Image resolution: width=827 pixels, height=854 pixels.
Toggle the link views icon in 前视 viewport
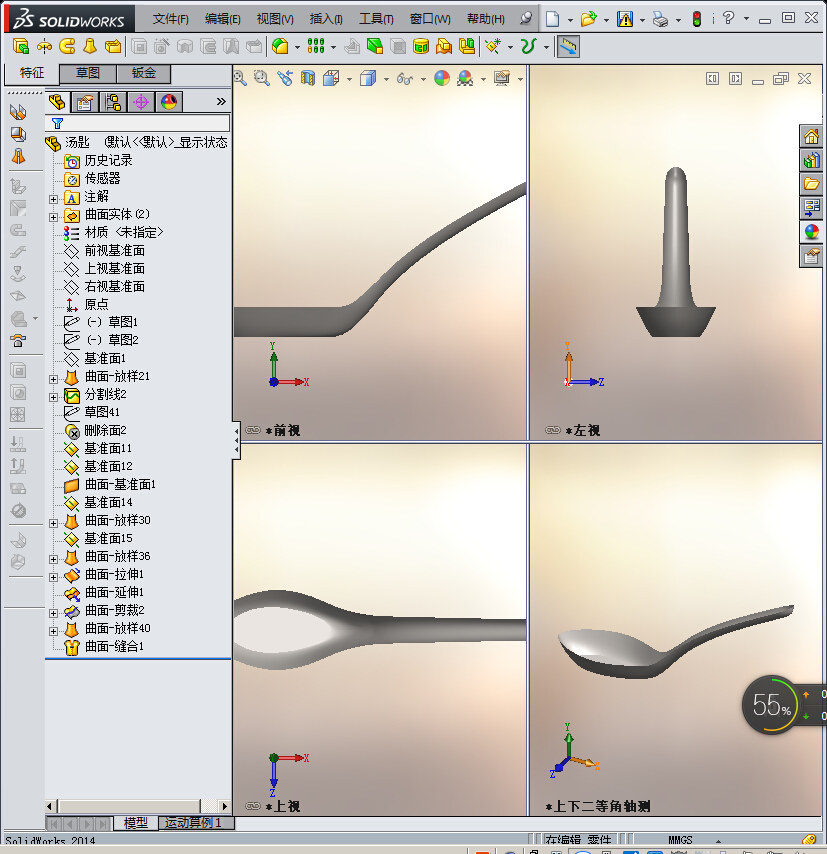[x=253, y=430]
